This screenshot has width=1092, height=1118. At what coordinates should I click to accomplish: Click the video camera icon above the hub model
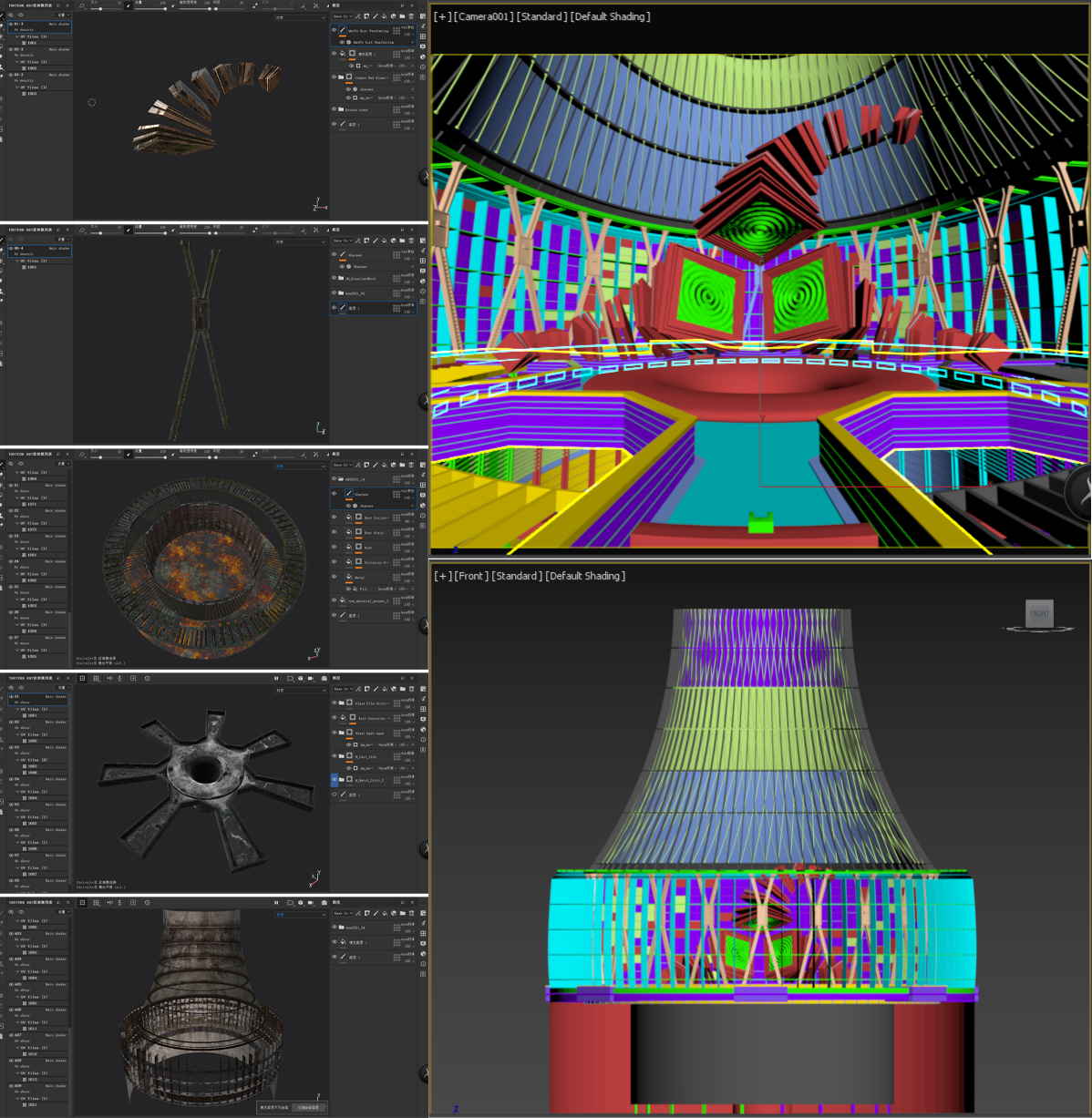click(x=311, y=678)
